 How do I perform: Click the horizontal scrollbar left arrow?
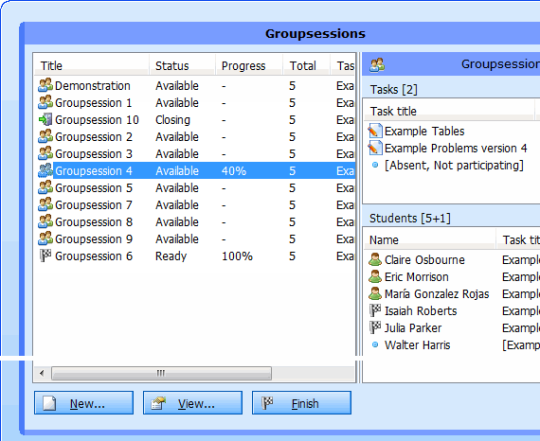point(42,373)
